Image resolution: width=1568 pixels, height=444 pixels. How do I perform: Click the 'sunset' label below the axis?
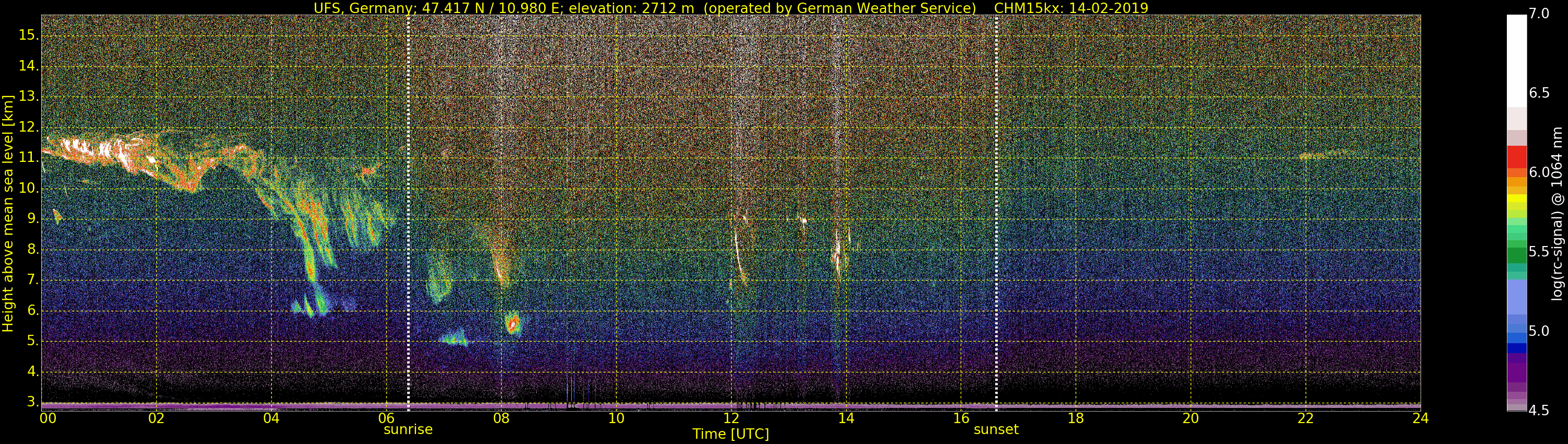[996, 429]
